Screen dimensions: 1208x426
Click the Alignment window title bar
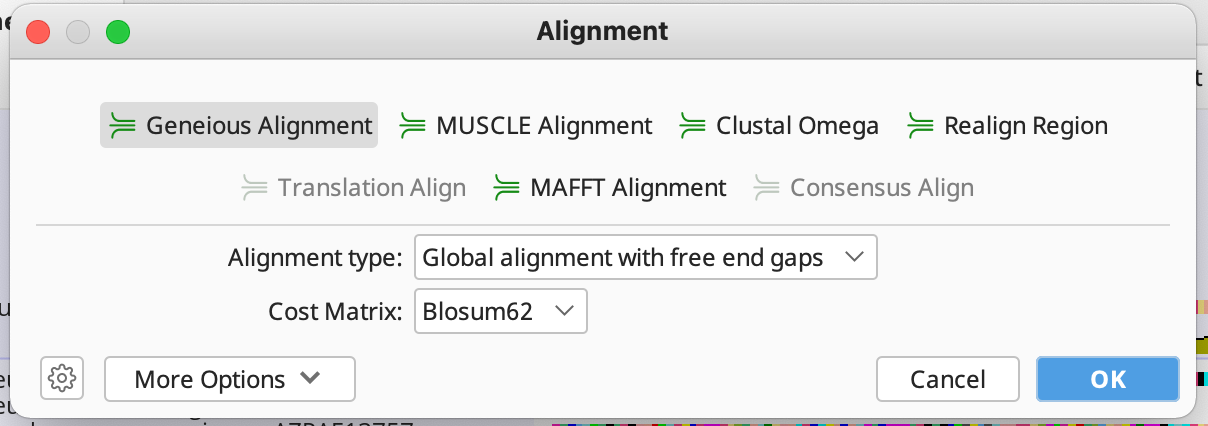(602, 32)
